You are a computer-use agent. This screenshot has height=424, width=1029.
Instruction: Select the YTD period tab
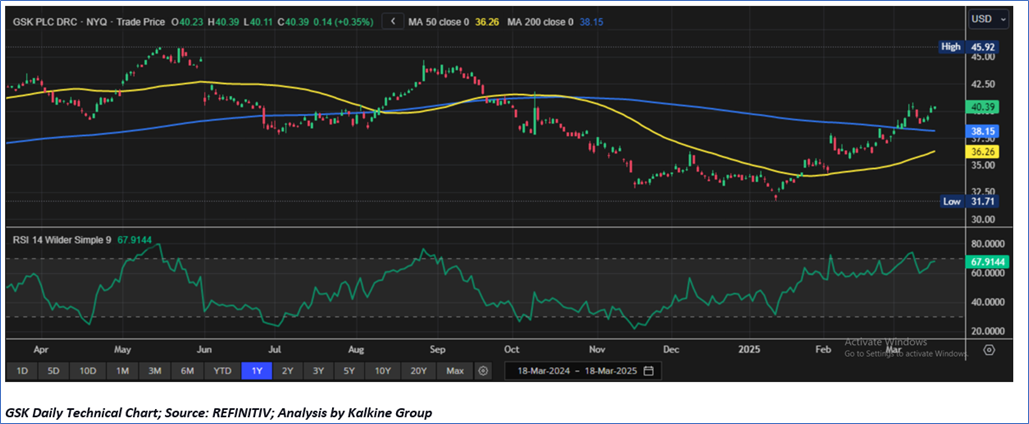221,371
